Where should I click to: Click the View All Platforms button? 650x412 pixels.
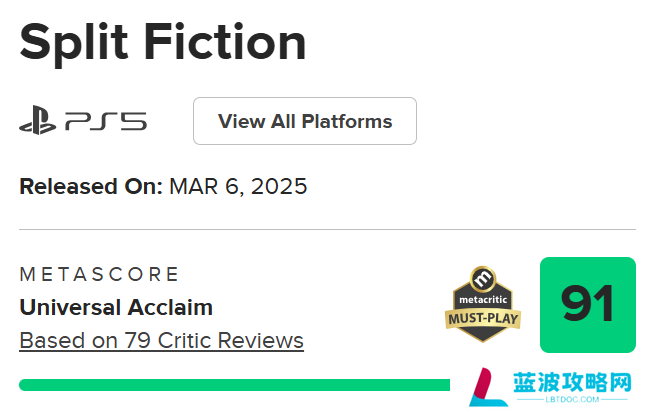[x=305, y=121]
